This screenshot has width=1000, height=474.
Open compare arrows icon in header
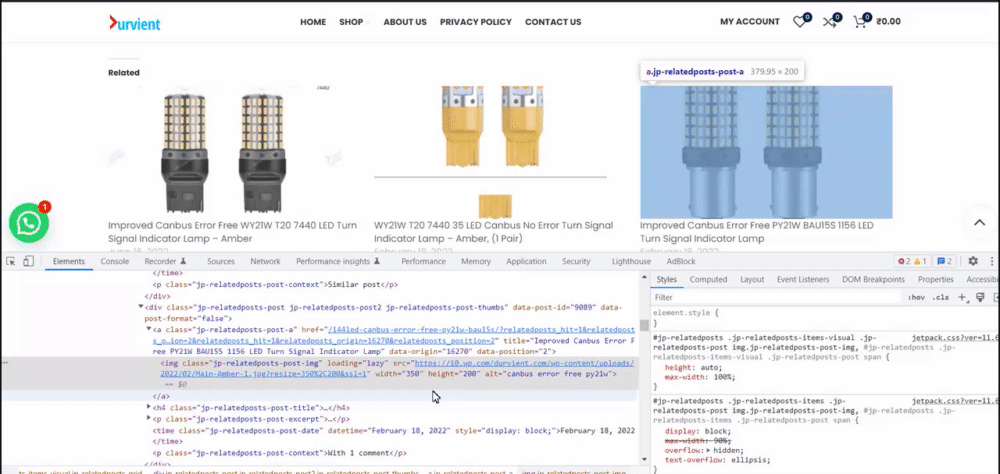point(830,22)
